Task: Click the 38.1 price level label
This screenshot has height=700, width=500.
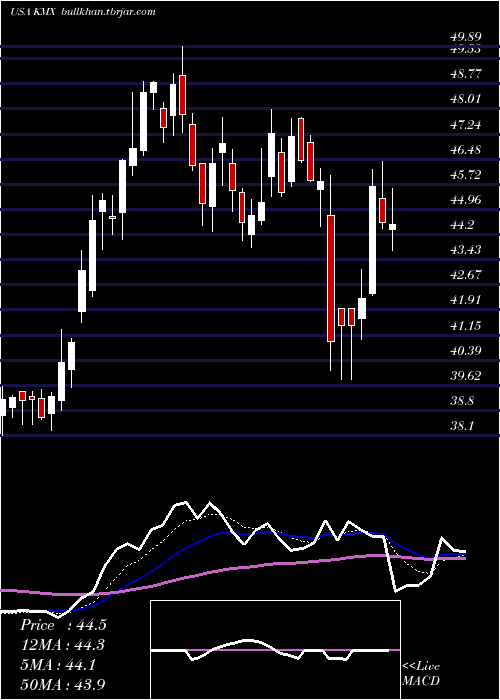Action: (463, 425)
